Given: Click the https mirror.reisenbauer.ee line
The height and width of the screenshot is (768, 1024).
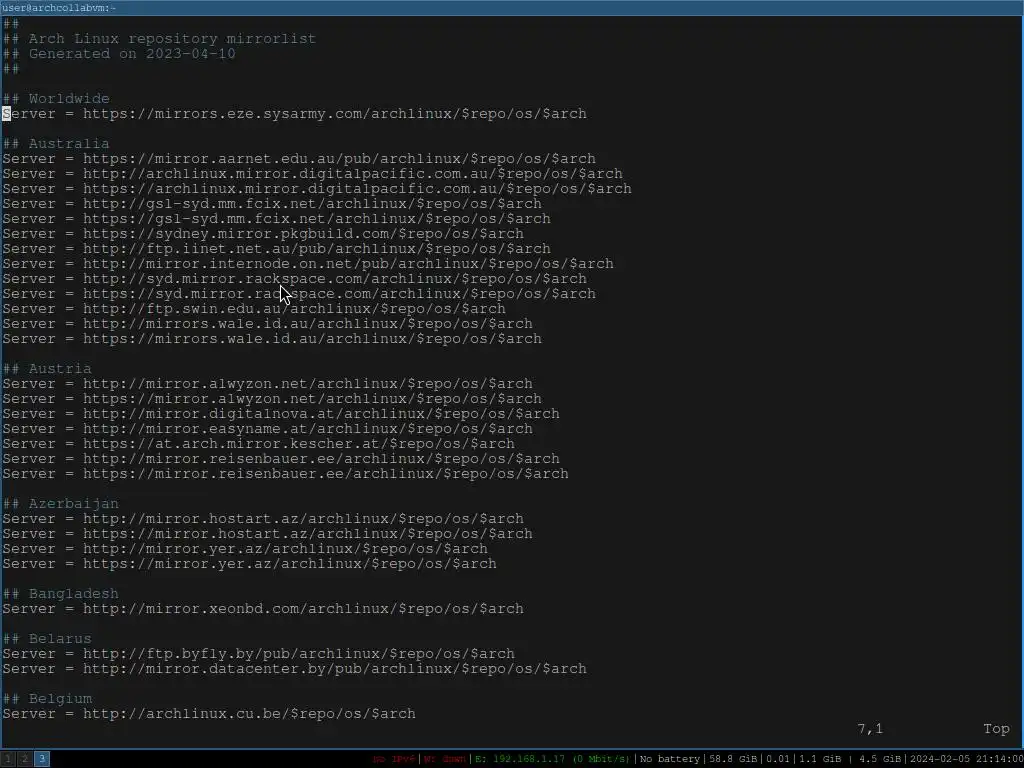Looking at the screenshot, I should click(285, 474).
